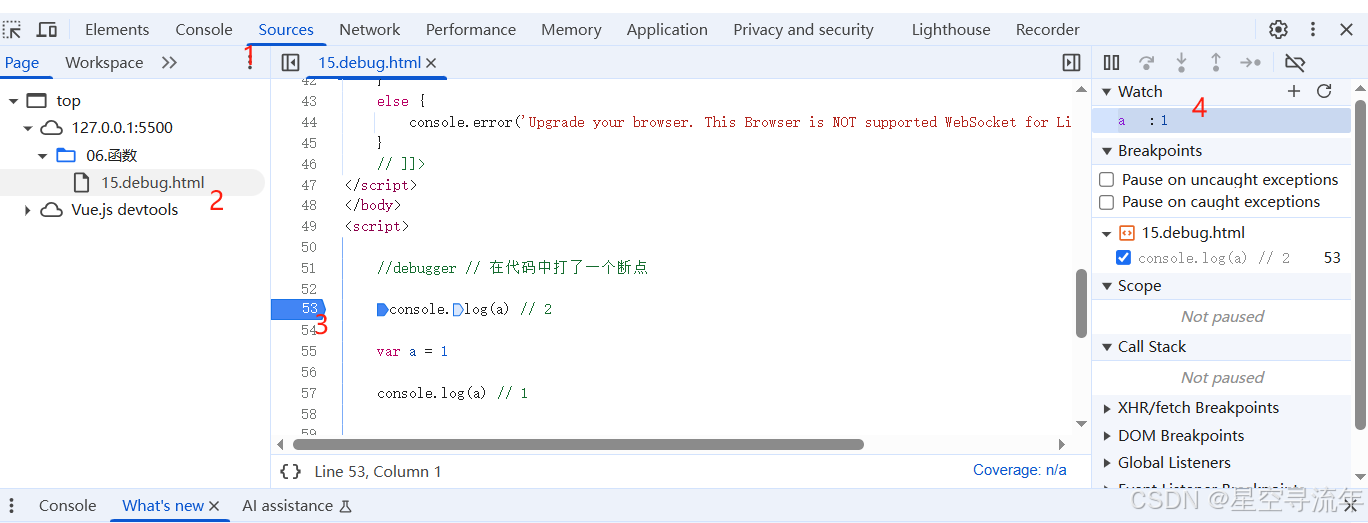Open DevTools settings gear
The image size is (1368, 523).
click(1278, 29)
